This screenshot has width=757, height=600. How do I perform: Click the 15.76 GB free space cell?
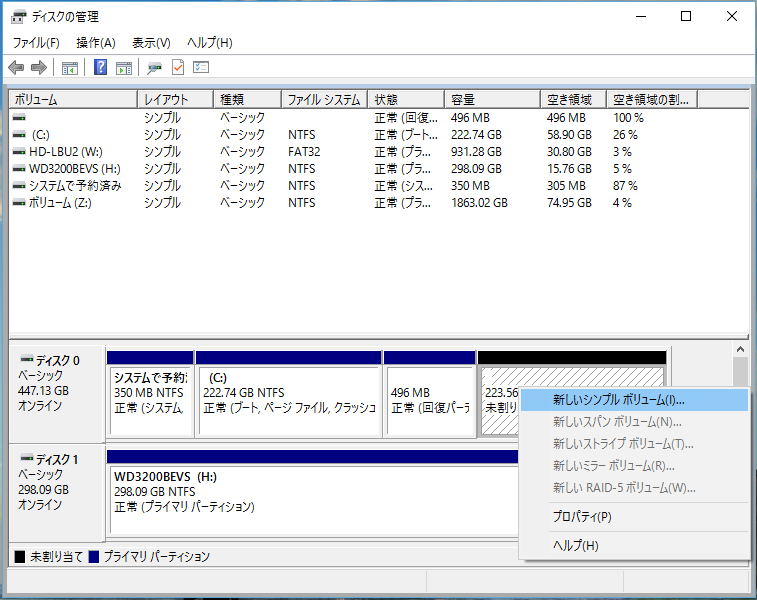(569, 168)
